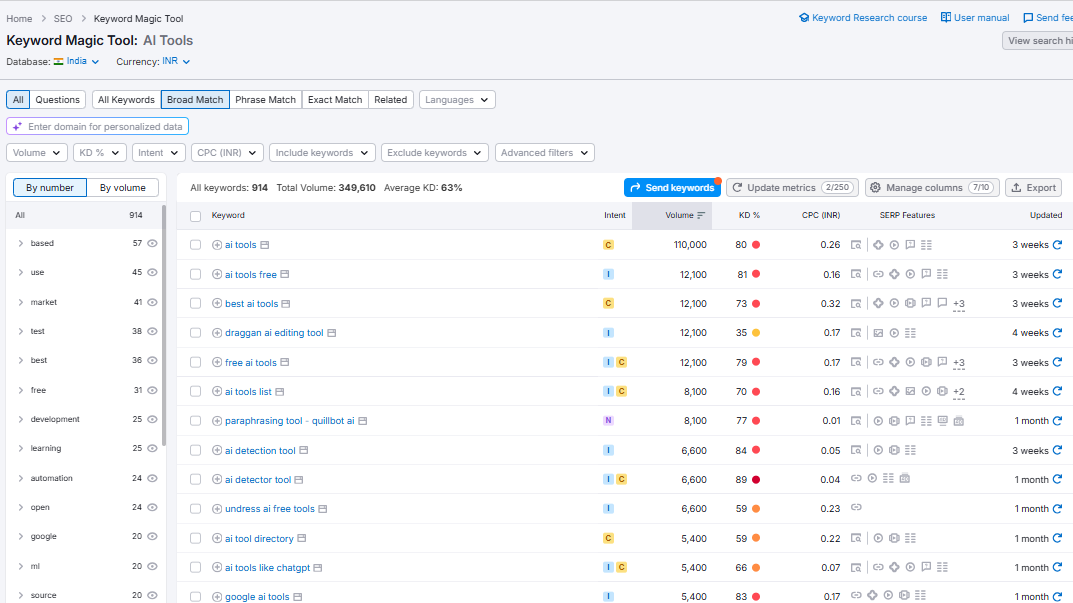View SERP for 'ai tools' row
Image resolution: width=1073 pixels, height=603 pixels.
pos(856,245)
